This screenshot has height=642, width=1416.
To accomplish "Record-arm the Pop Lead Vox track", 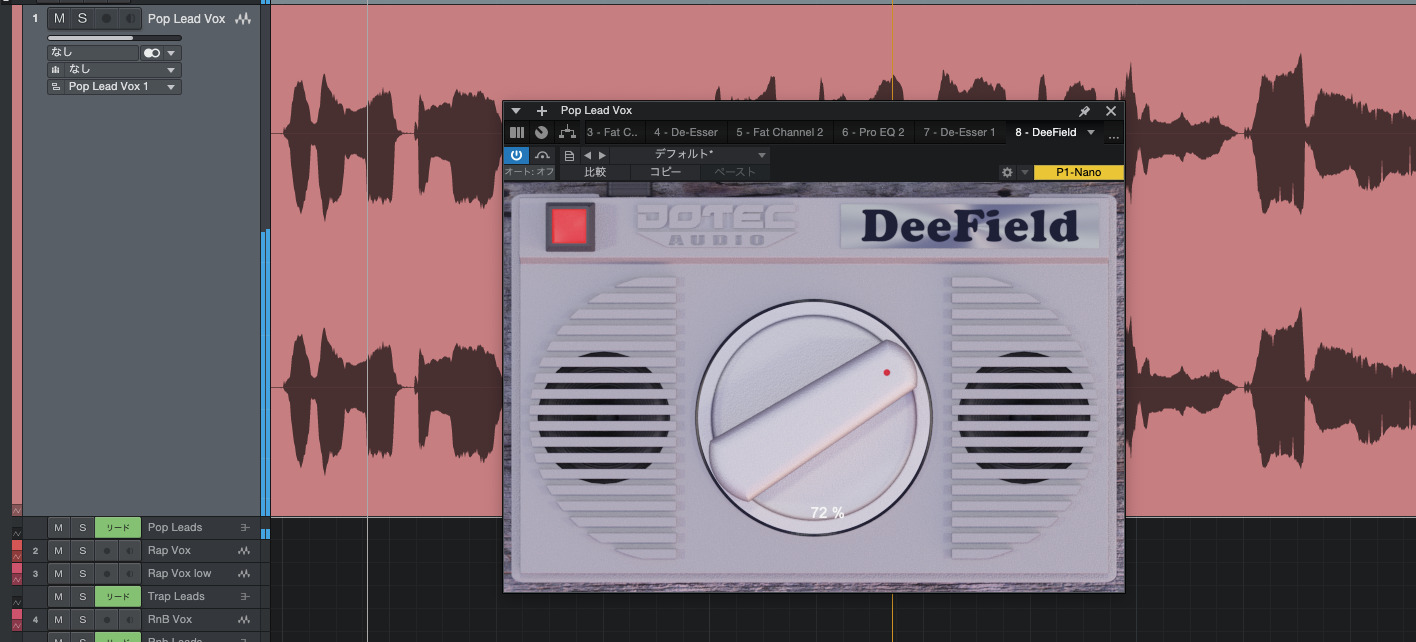I will (106, 19).
